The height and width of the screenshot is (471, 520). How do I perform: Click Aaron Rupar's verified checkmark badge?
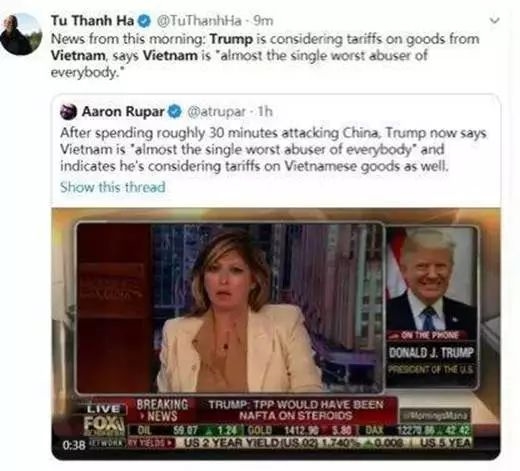point(175,111)
